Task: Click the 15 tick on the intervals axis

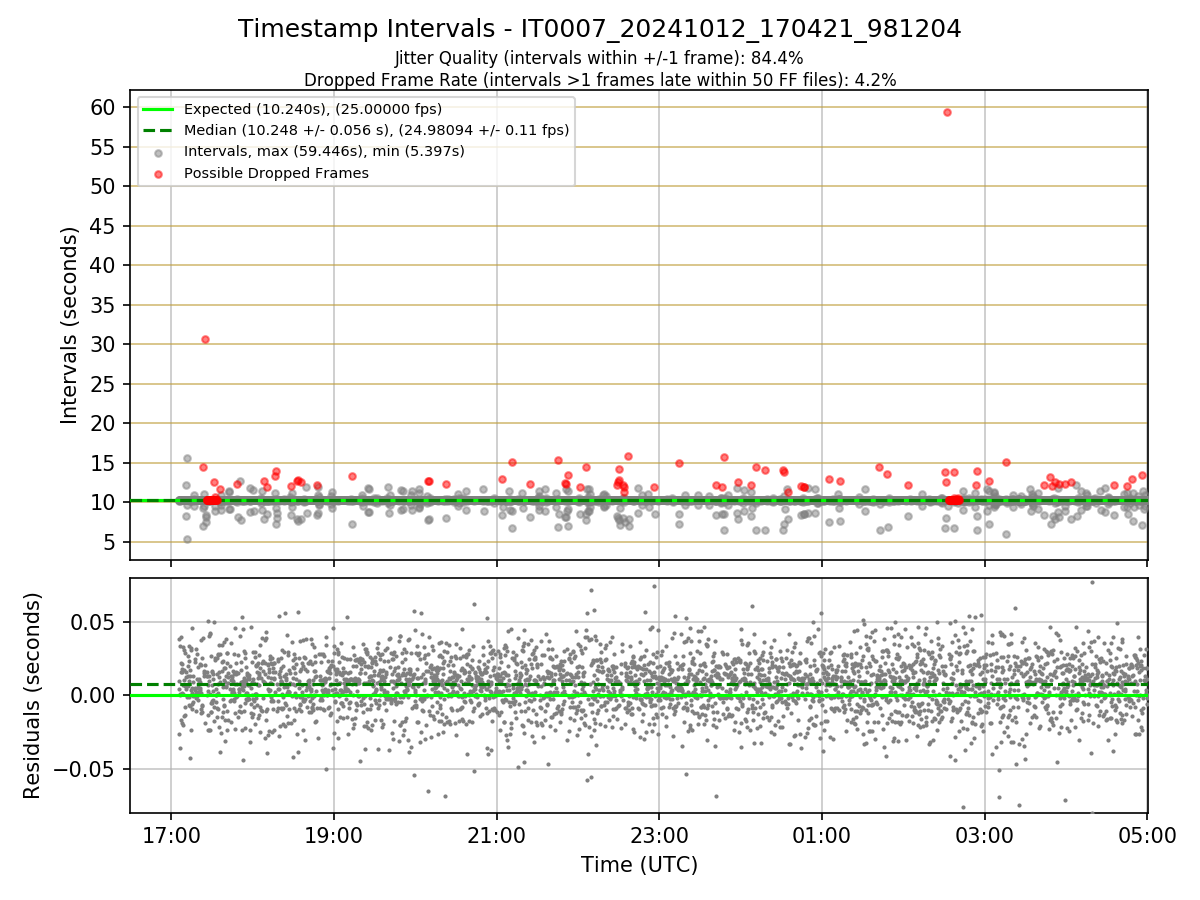Action: 105,463
